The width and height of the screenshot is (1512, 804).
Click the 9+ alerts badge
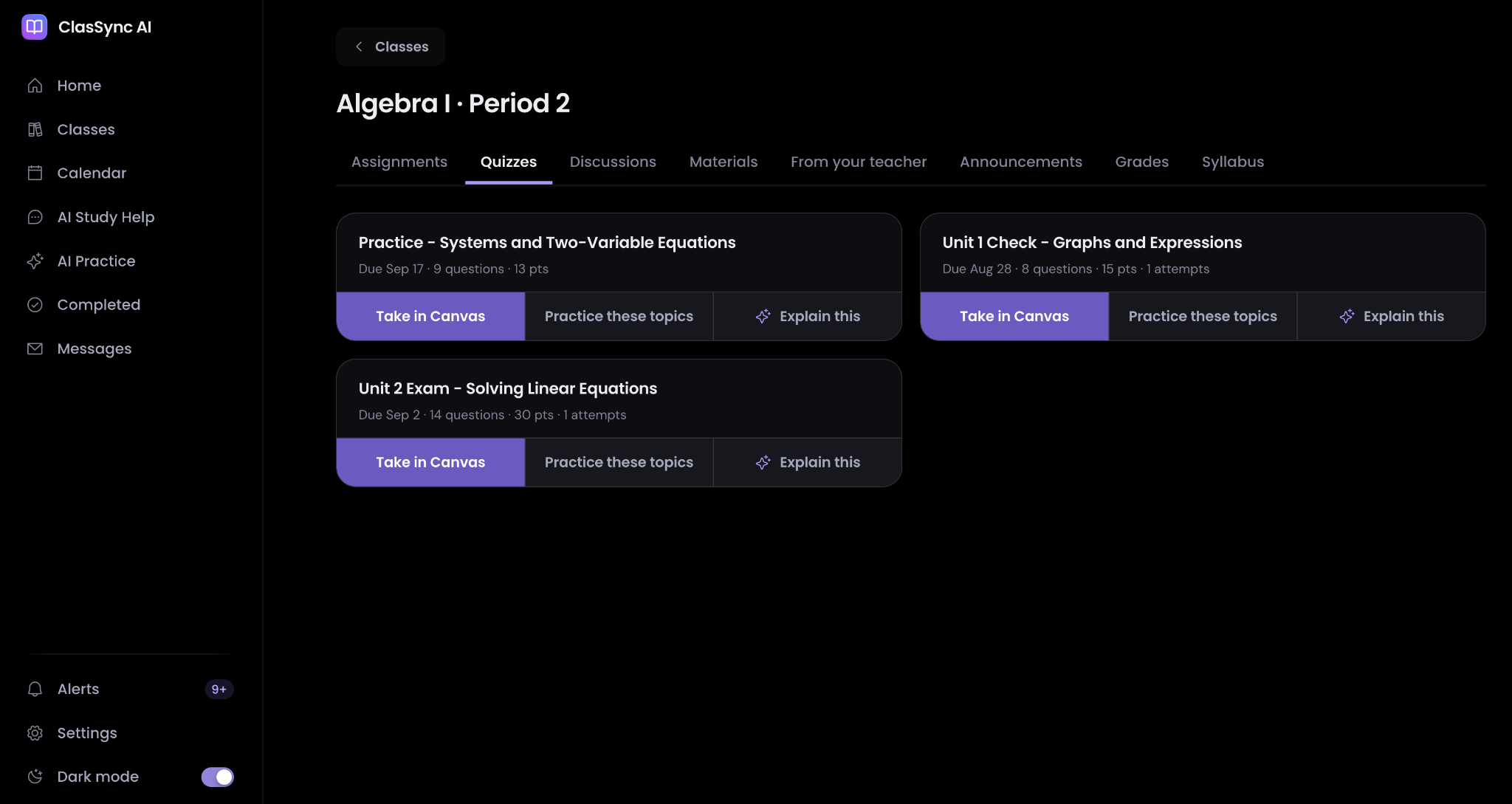point(219,689)
